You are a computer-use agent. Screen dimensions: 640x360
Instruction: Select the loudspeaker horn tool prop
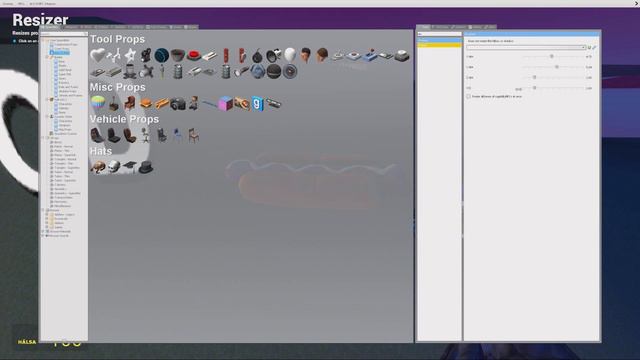(274, 55)
